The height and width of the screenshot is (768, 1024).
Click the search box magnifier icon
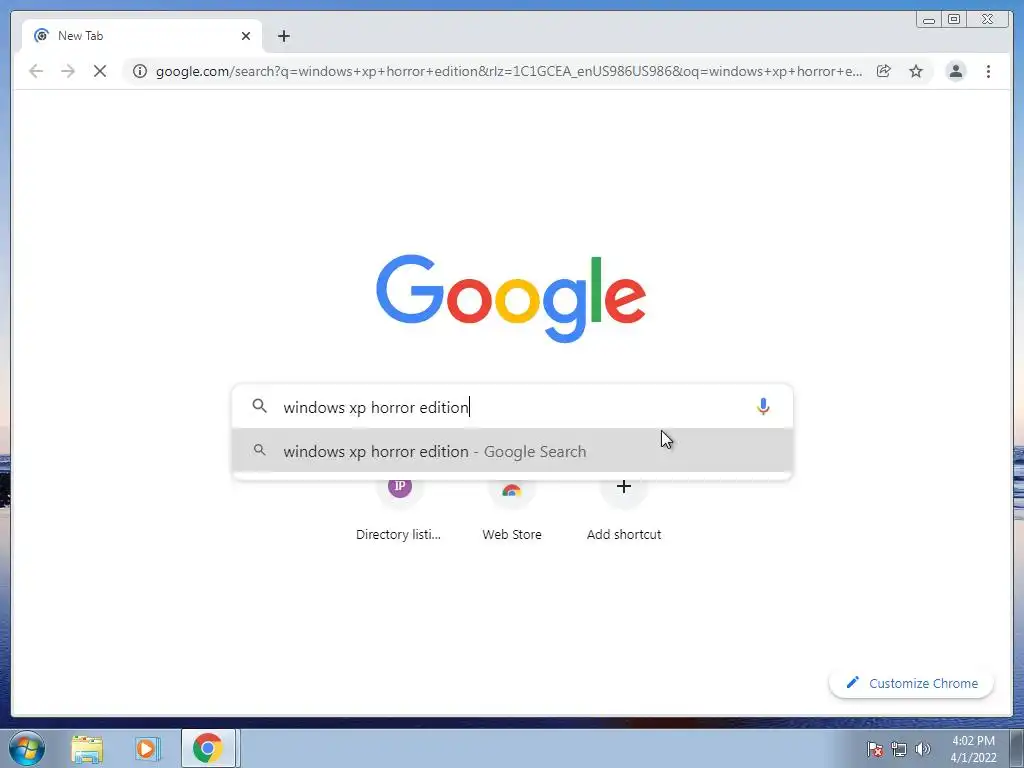tap(259, 406)
